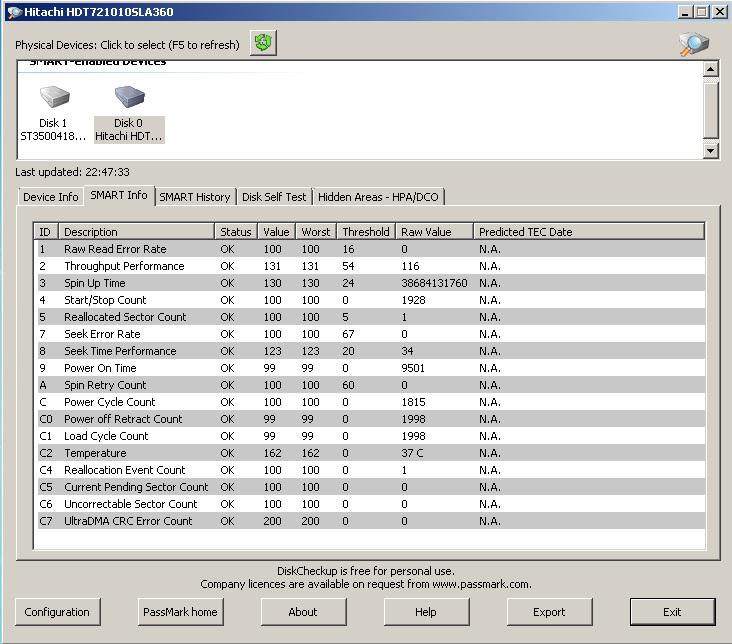
Task: Click the Description column header
Action: coord(137,232)
